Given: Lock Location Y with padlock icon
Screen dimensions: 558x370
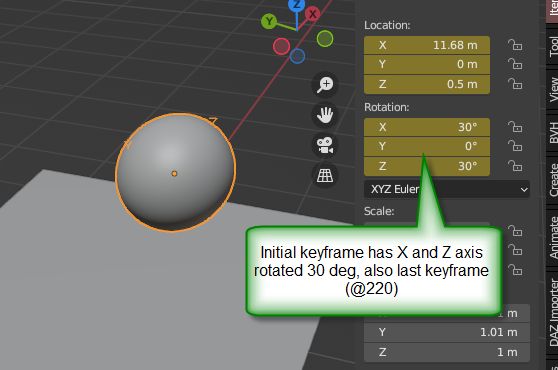Looking at the screenshot, I should pyautogui.click(x=515, y=64).
